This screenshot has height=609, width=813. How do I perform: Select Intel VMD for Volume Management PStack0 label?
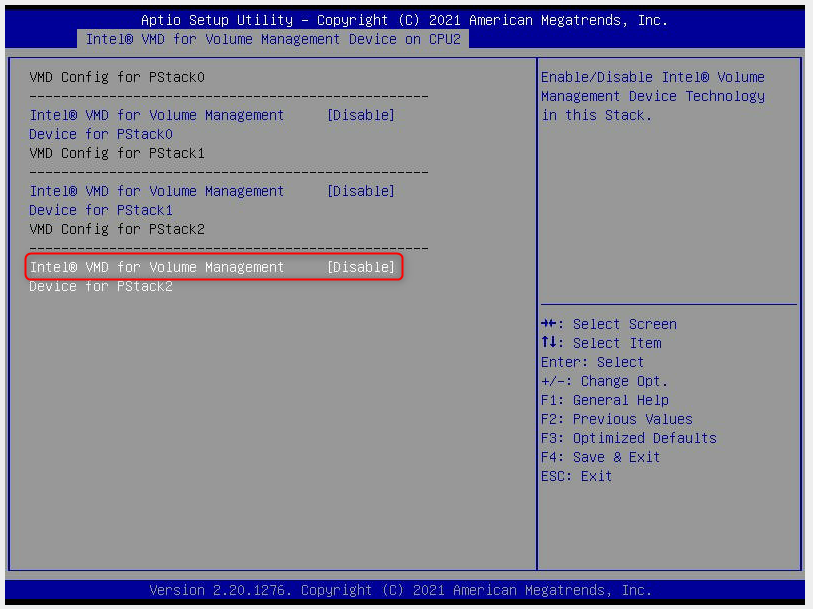157,115
